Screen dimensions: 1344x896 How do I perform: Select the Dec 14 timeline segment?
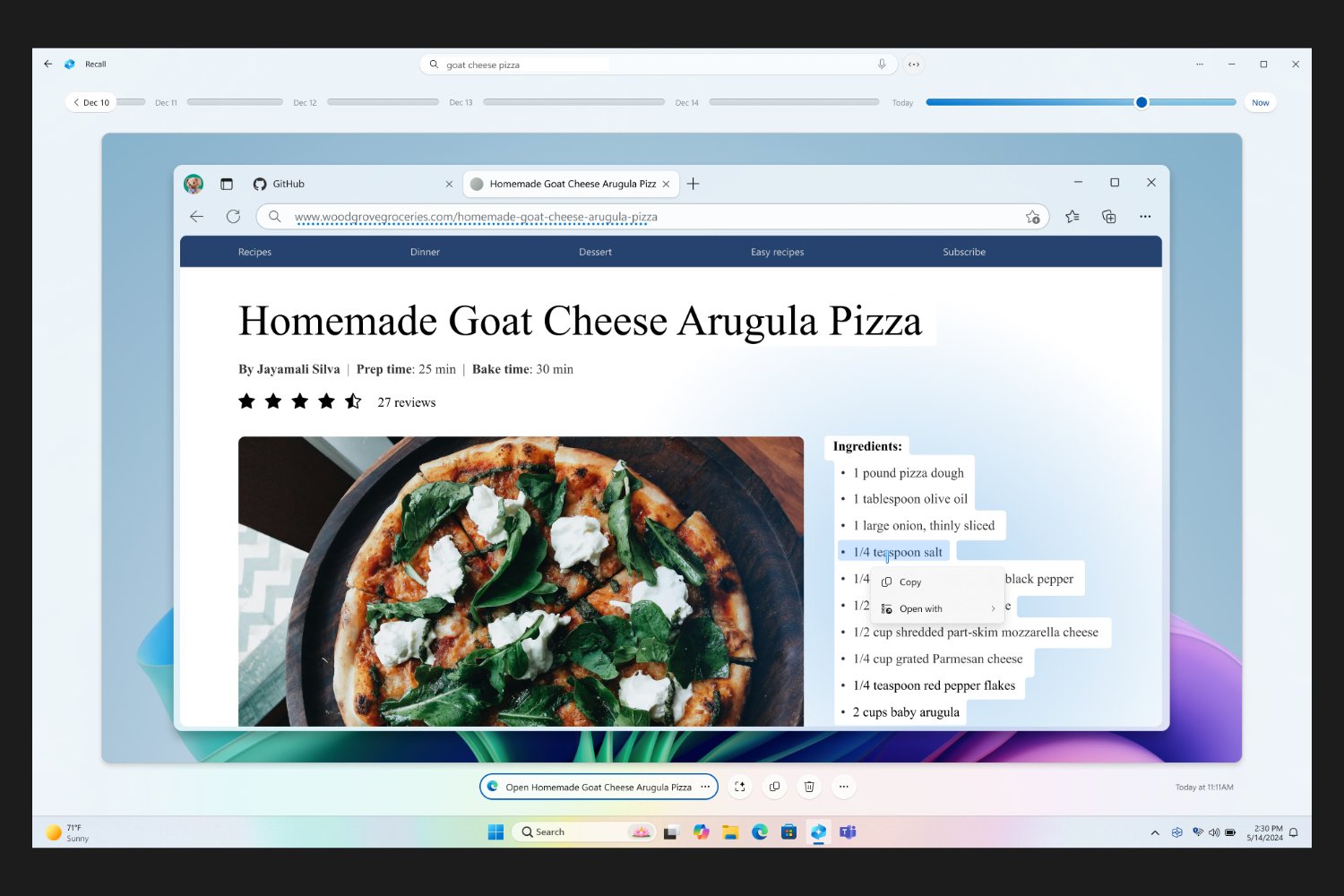pos(794,102)
